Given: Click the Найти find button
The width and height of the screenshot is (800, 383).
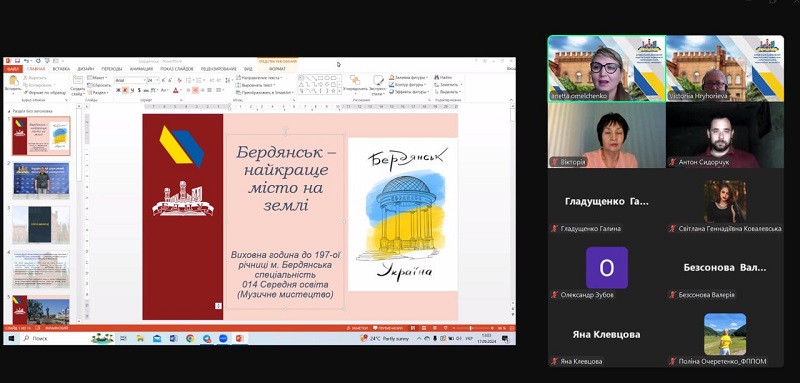Looking at the screenshot, I should (443, 78).
